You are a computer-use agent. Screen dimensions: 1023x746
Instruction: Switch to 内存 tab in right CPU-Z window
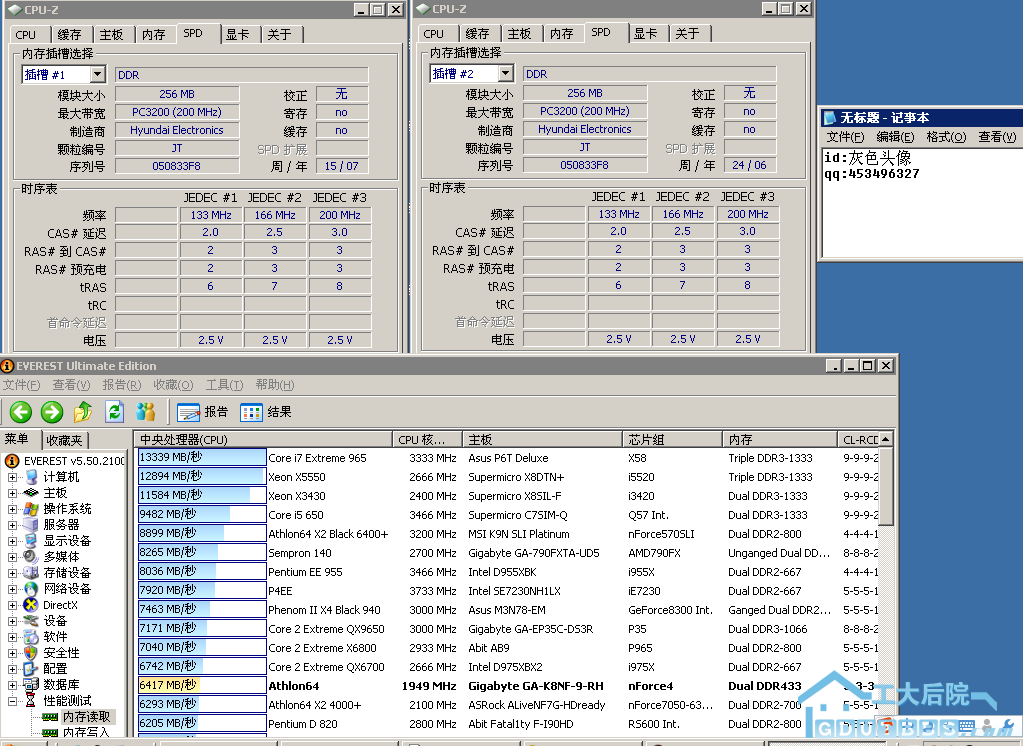click(x=561, y=34)
